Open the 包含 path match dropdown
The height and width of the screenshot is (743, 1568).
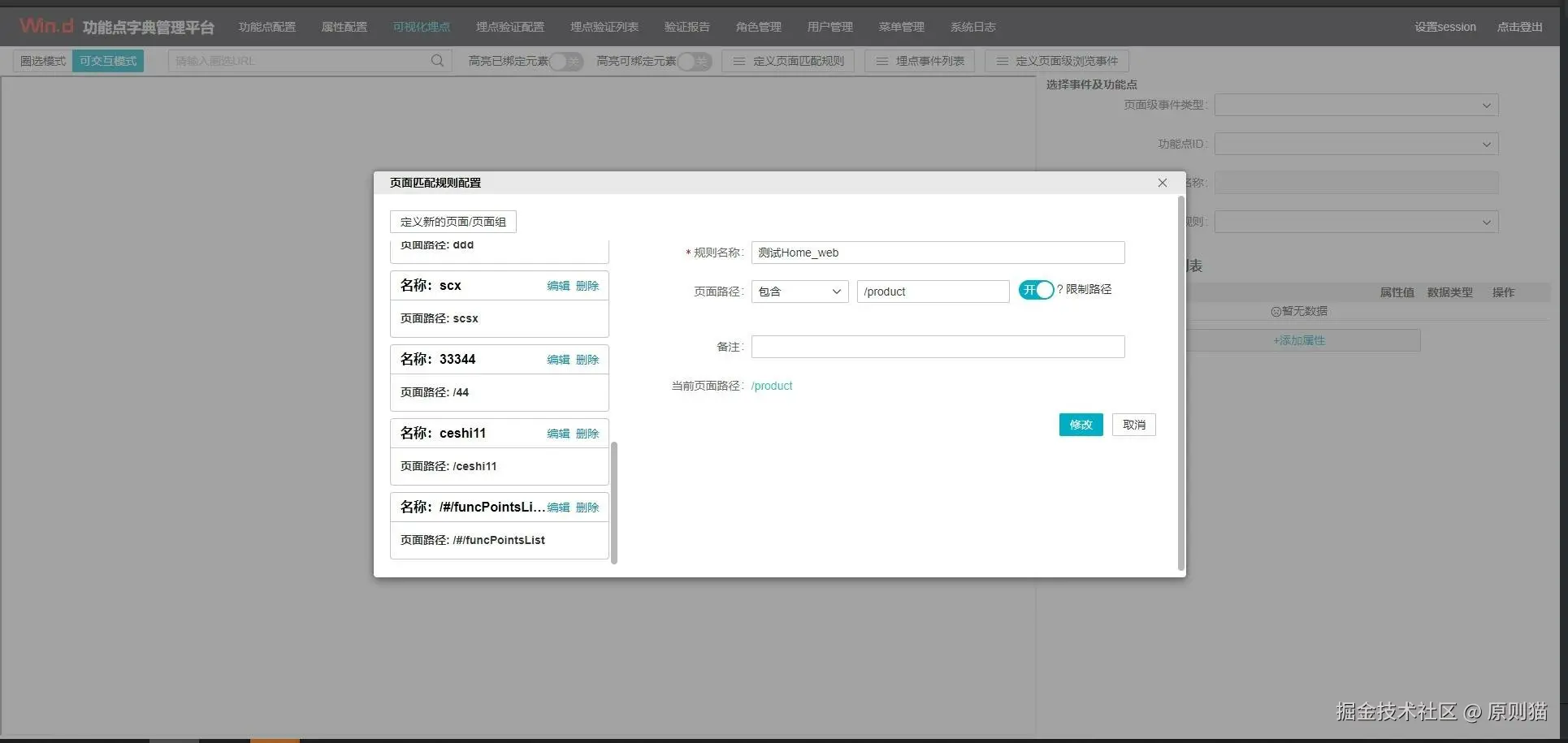[800, 292]
